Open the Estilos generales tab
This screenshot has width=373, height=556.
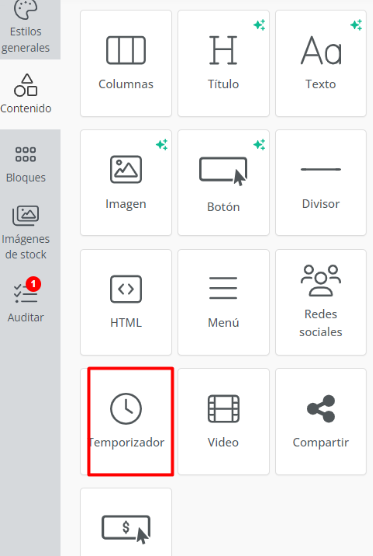pyautogui.click(x=26, y=29)
